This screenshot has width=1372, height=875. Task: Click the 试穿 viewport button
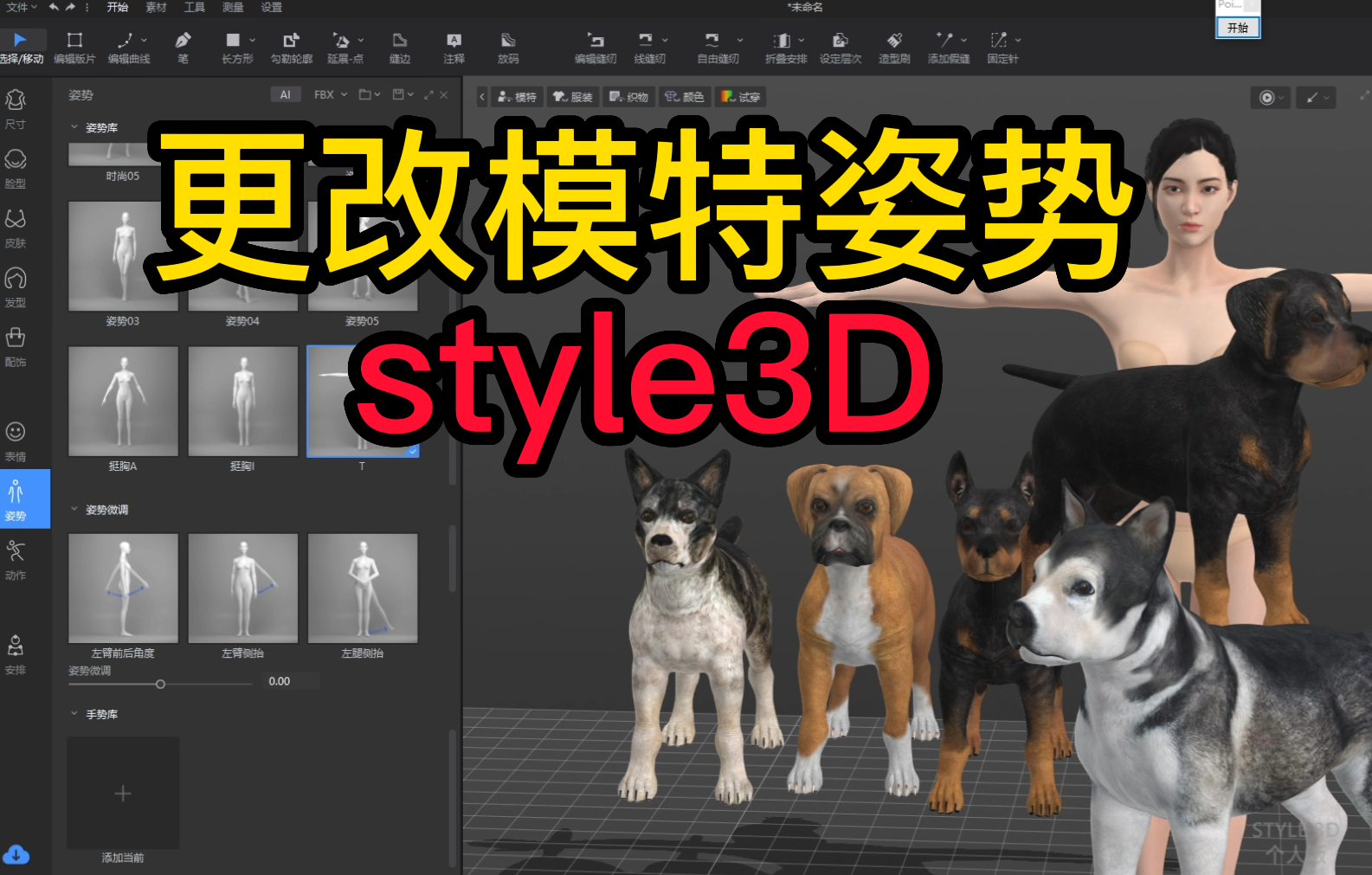click(740, 97)
